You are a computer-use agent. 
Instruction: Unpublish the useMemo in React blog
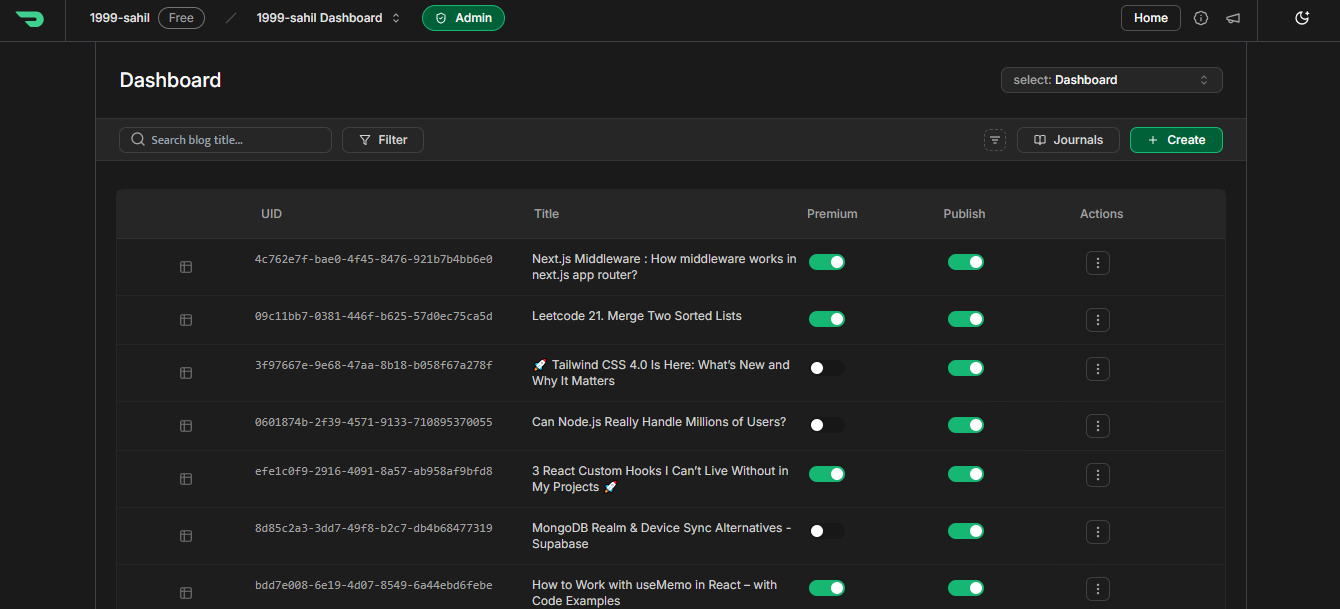pyautogui.click(x=966, y=588)
